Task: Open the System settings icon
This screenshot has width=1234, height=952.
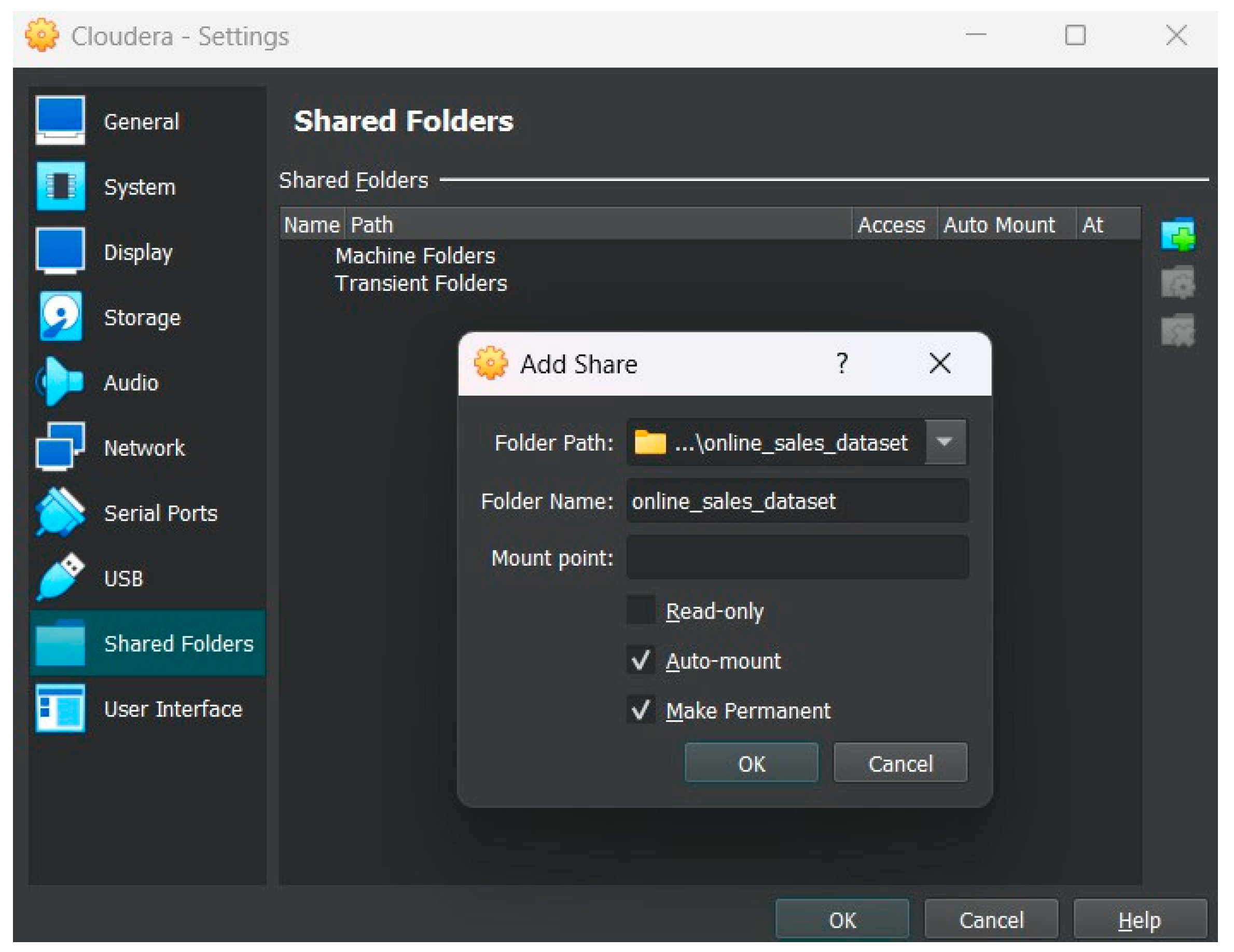Action: click(x=60, y=186)
